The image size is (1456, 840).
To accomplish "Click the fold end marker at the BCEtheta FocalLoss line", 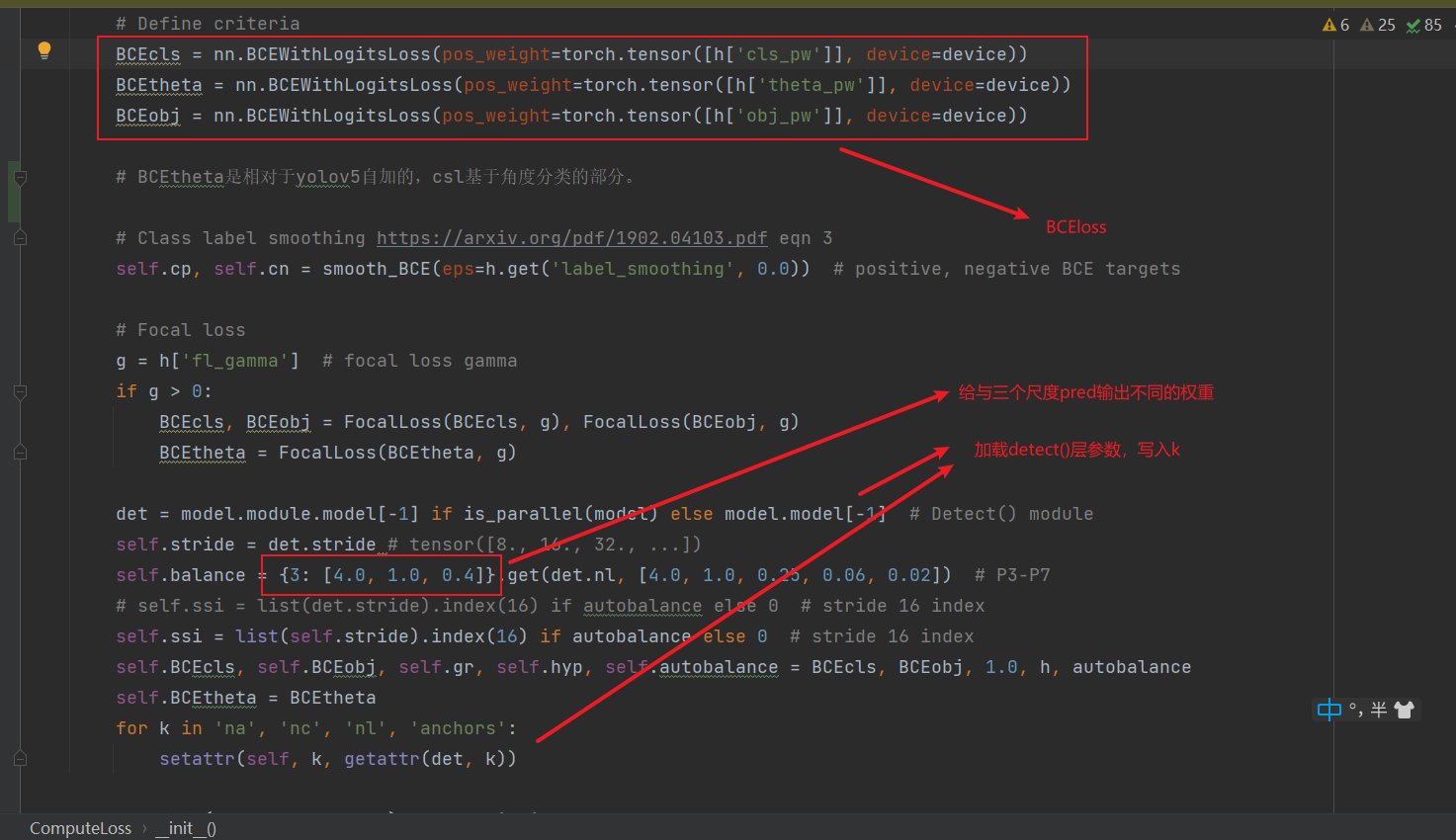I will [x=20, y=453].
